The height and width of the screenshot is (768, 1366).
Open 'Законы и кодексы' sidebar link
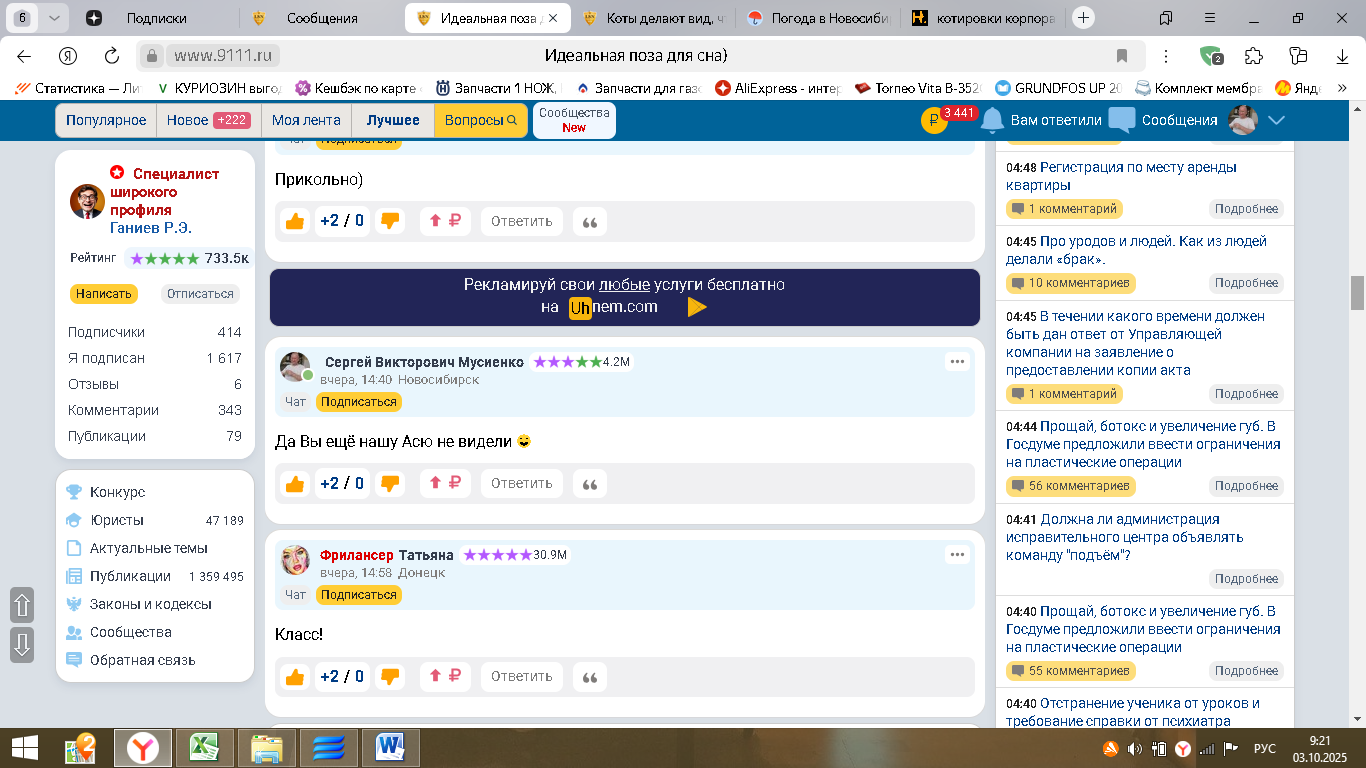[x=150, y=604]
